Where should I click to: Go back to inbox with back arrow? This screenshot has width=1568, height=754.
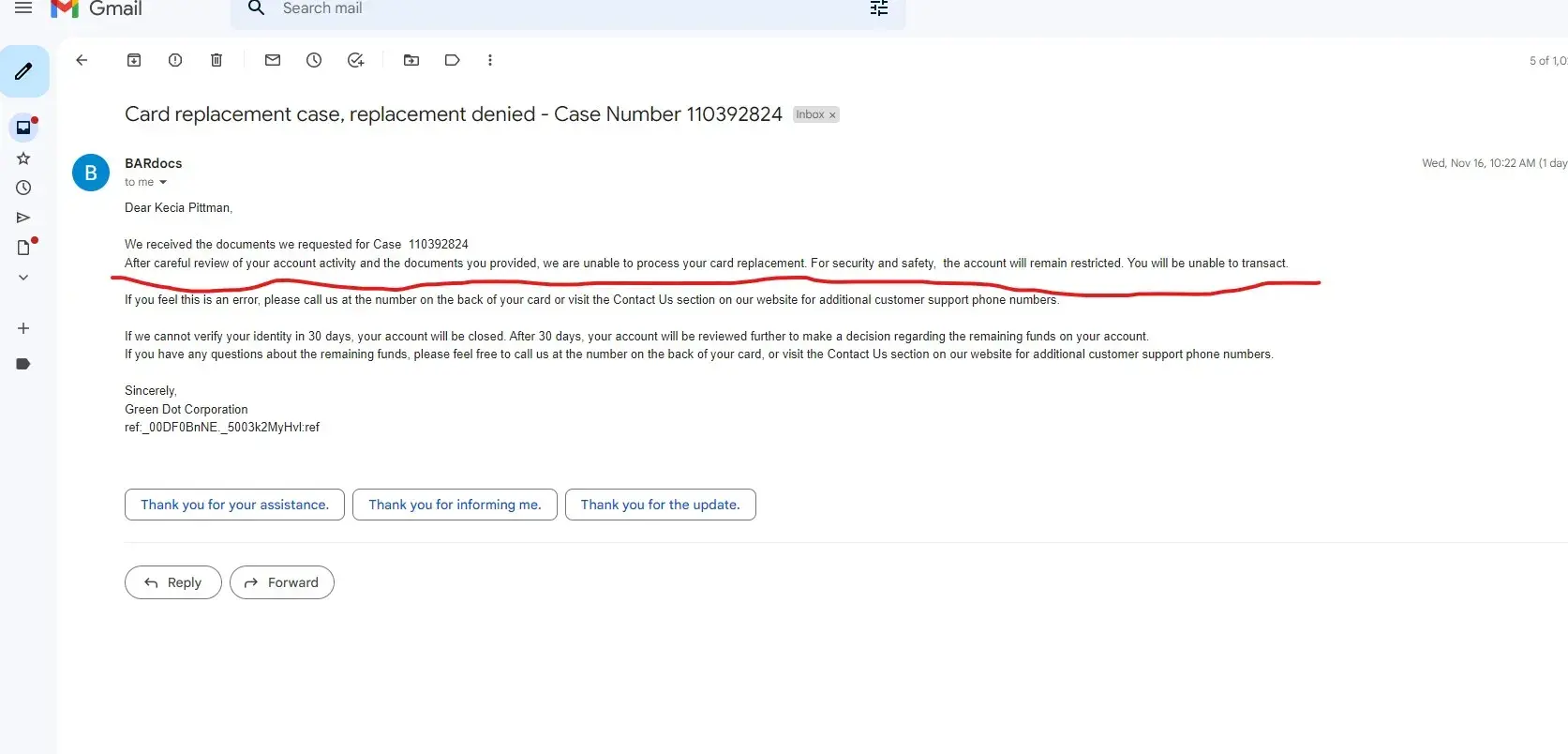[x=82, y=60]
